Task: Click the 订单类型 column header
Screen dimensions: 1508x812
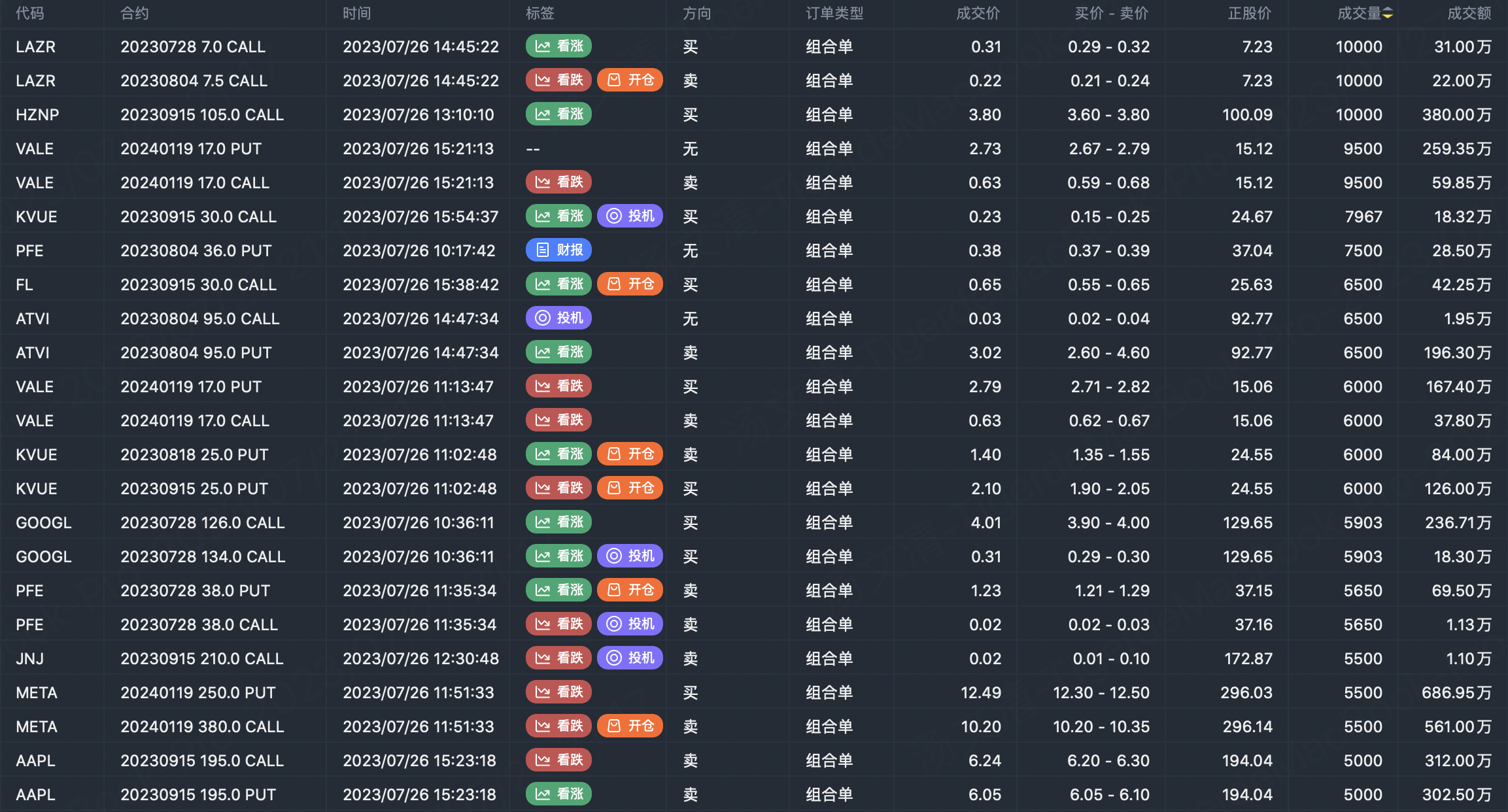Action: click(x=834, y=13)
